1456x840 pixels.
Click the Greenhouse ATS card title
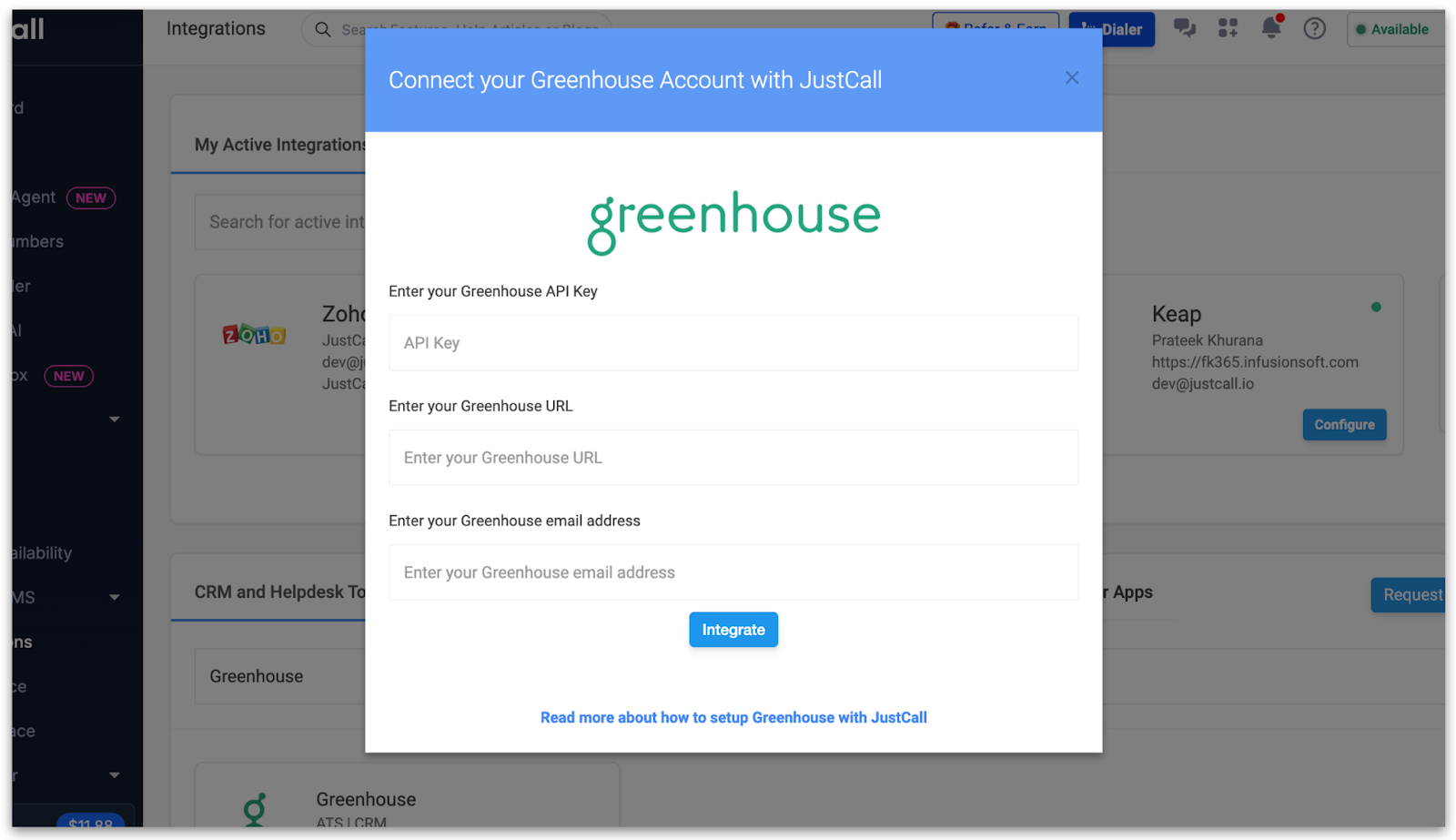pos(366,800)
